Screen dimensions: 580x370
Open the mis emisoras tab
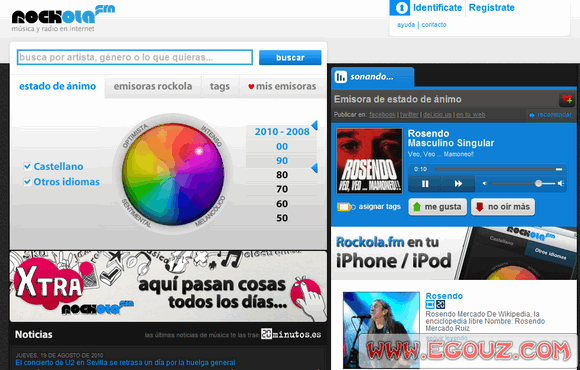(x=283, y=86)
